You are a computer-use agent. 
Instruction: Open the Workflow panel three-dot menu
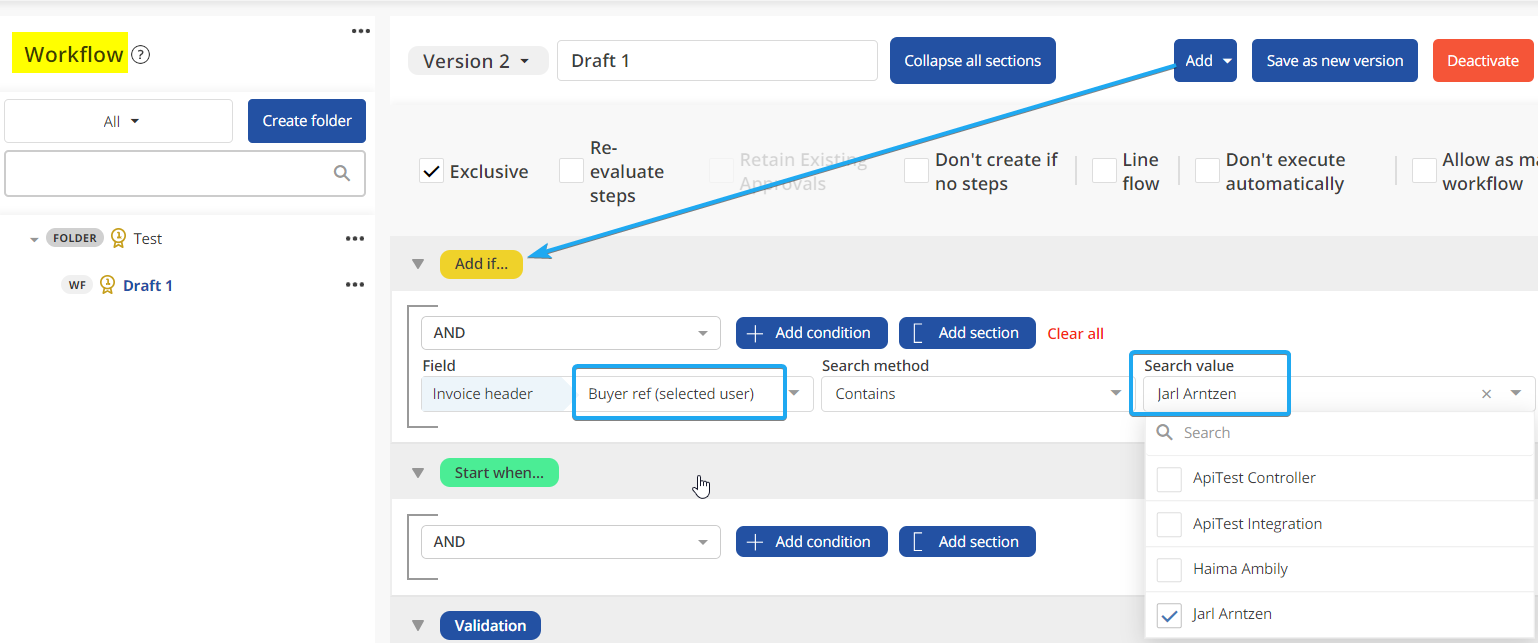point(361,31)
